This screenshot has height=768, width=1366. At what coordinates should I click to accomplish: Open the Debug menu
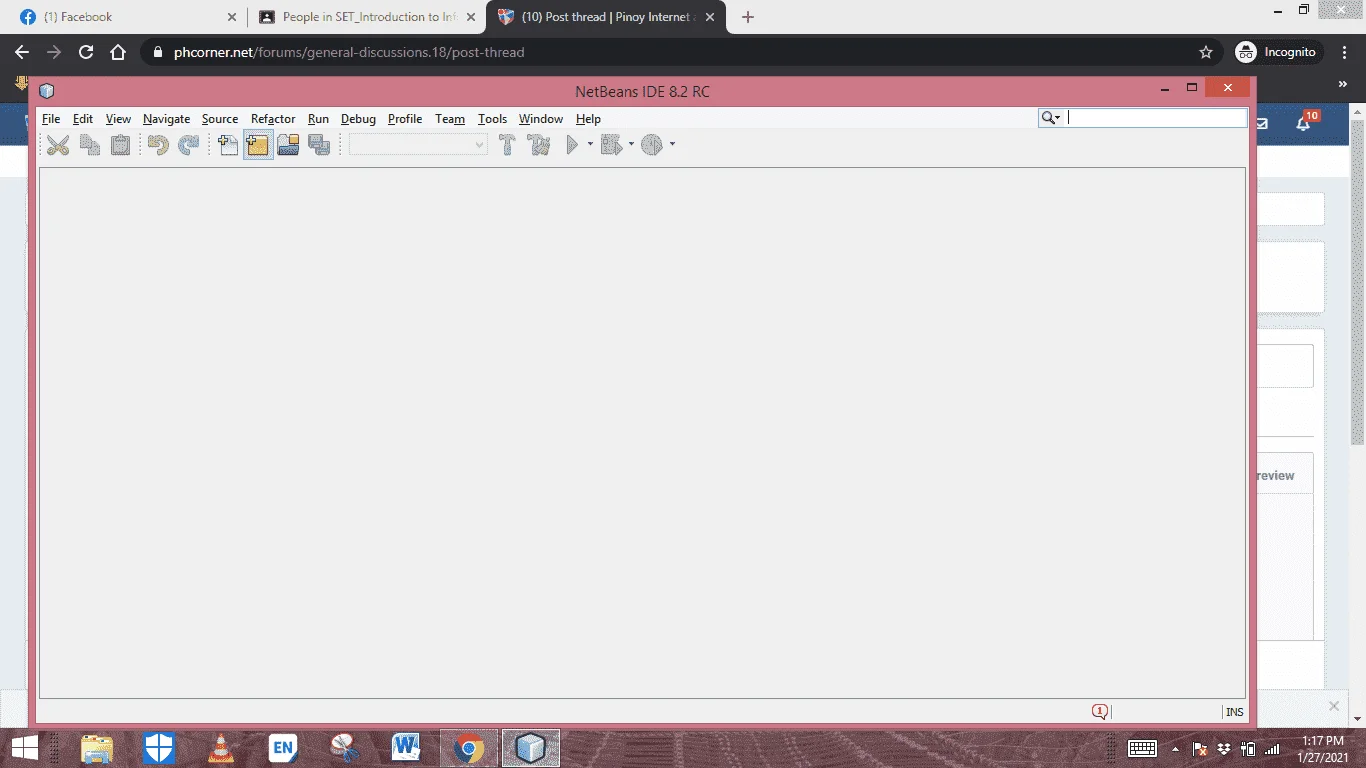(358, 119)
